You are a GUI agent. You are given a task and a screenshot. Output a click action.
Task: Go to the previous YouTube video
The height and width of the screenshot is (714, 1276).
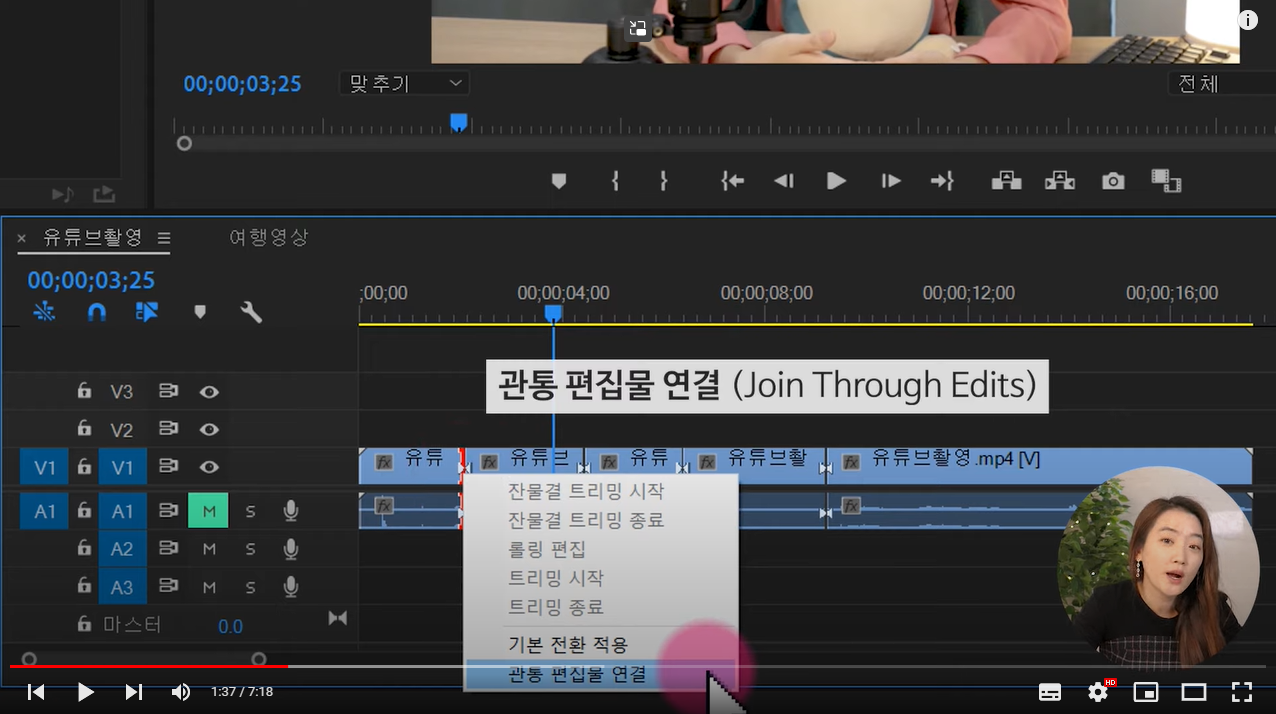[36, 691]
